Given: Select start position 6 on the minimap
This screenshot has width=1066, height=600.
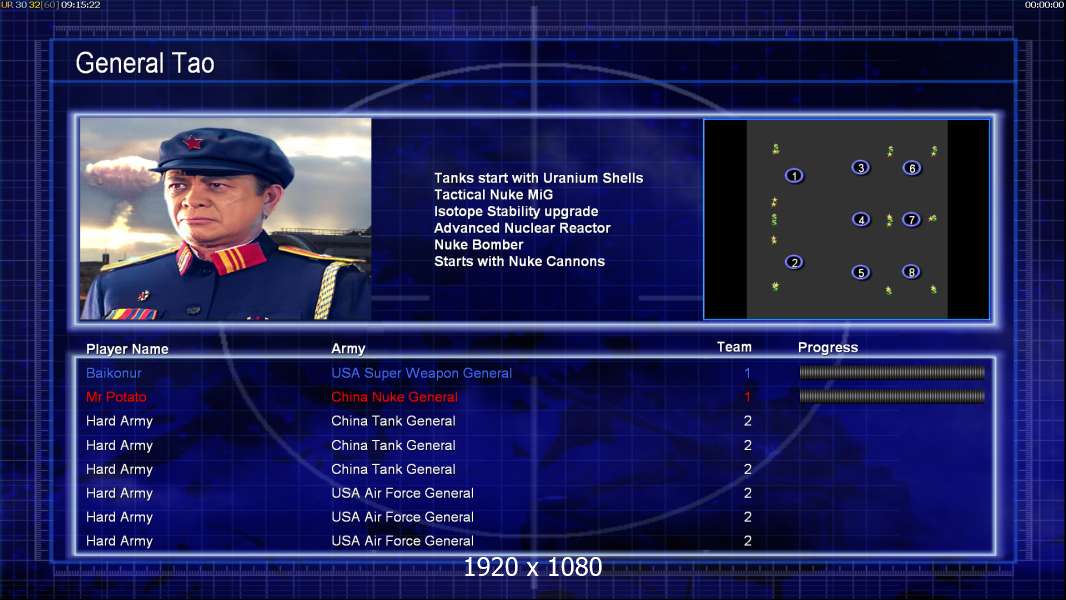Looking at the screenshot, I should [912, 168].
